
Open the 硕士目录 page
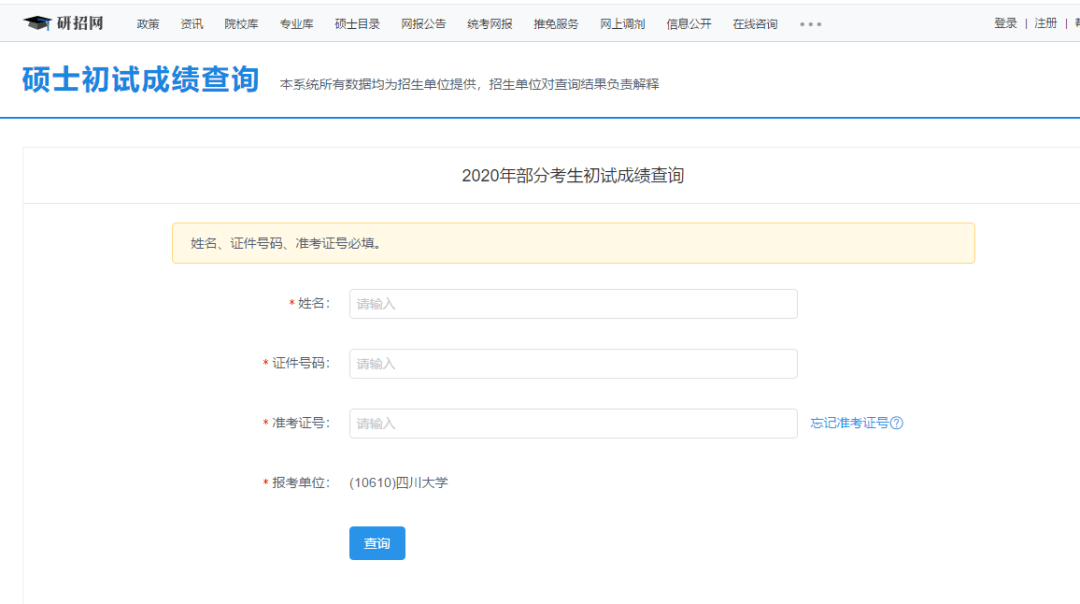[357, 24]
